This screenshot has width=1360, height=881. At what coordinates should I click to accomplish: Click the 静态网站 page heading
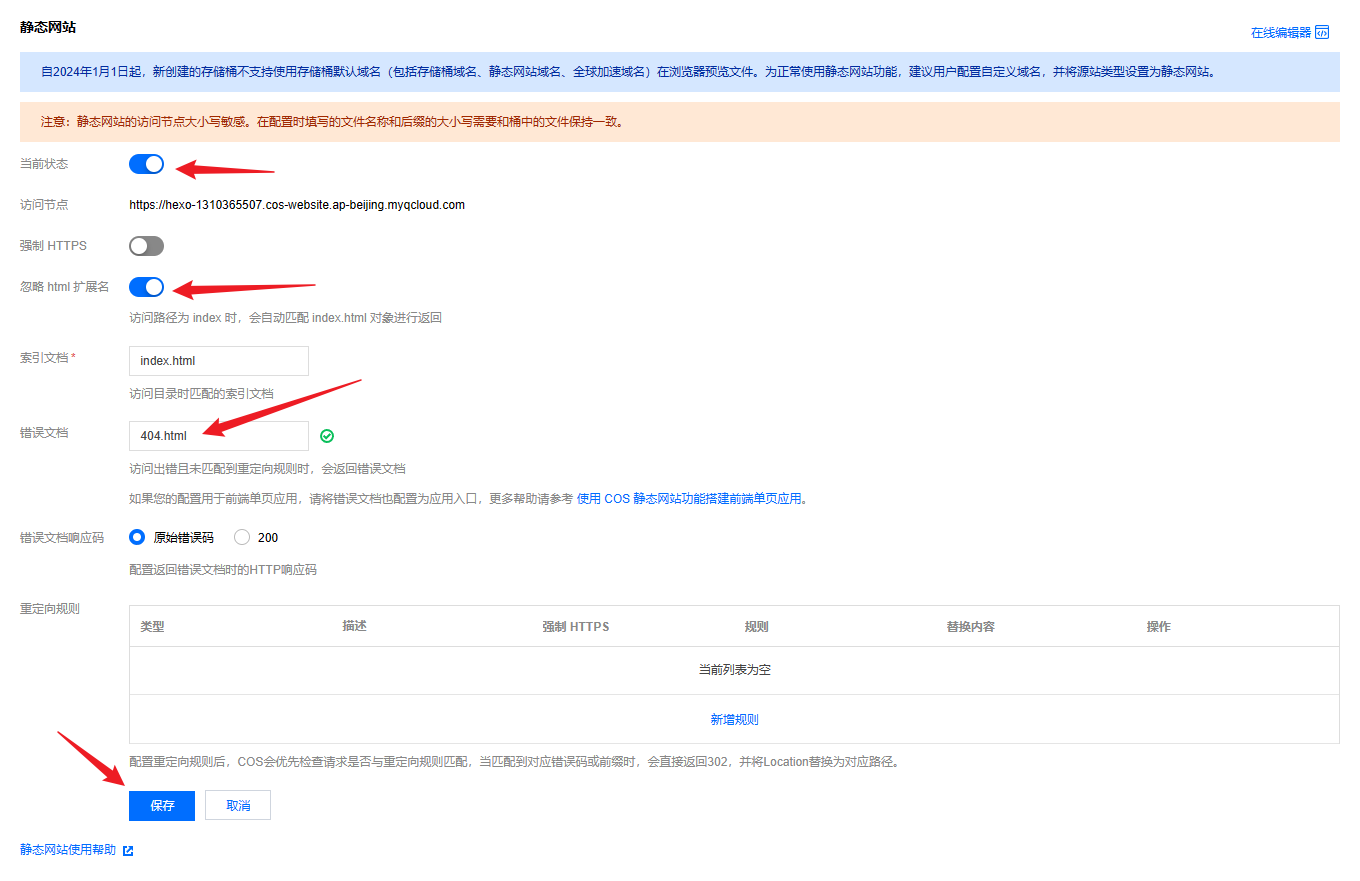(48, 27)
